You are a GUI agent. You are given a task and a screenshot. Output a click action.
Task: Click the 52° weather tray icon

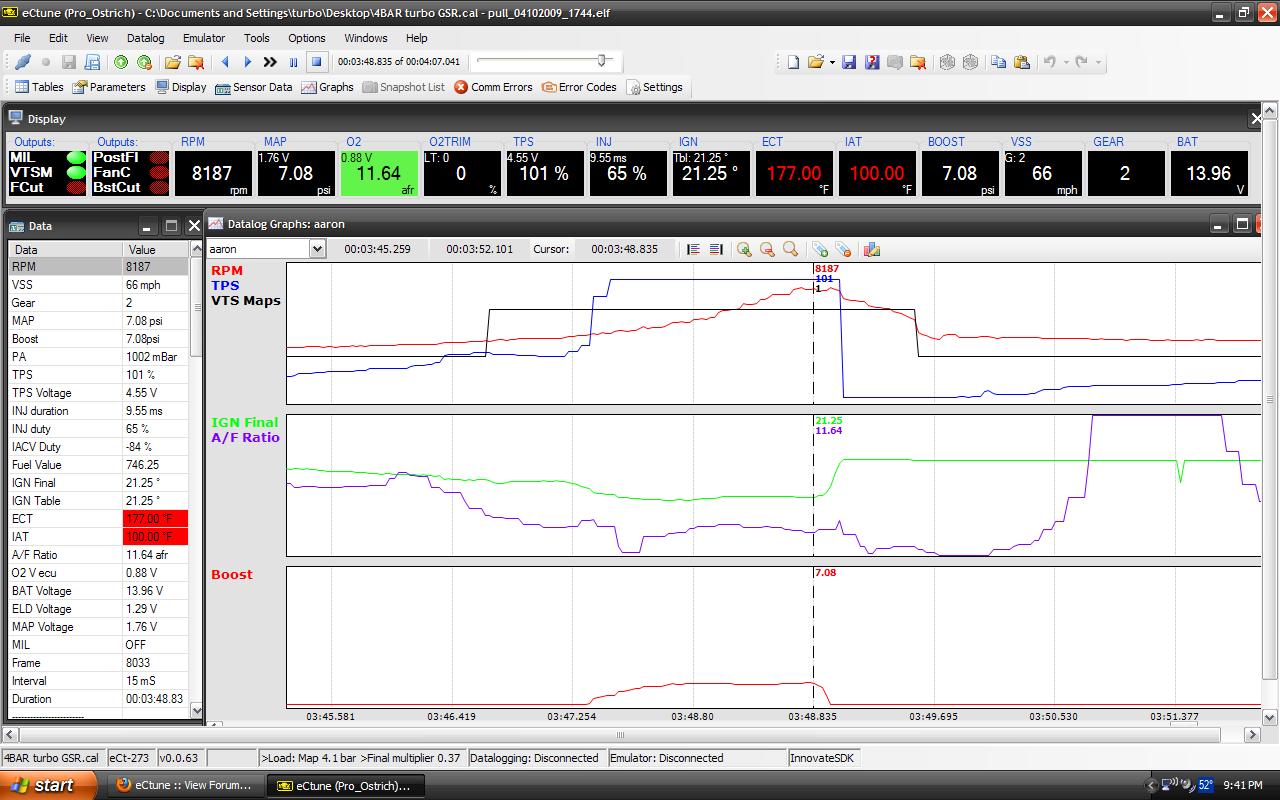pyautogui.click(x=1205, y=785)
